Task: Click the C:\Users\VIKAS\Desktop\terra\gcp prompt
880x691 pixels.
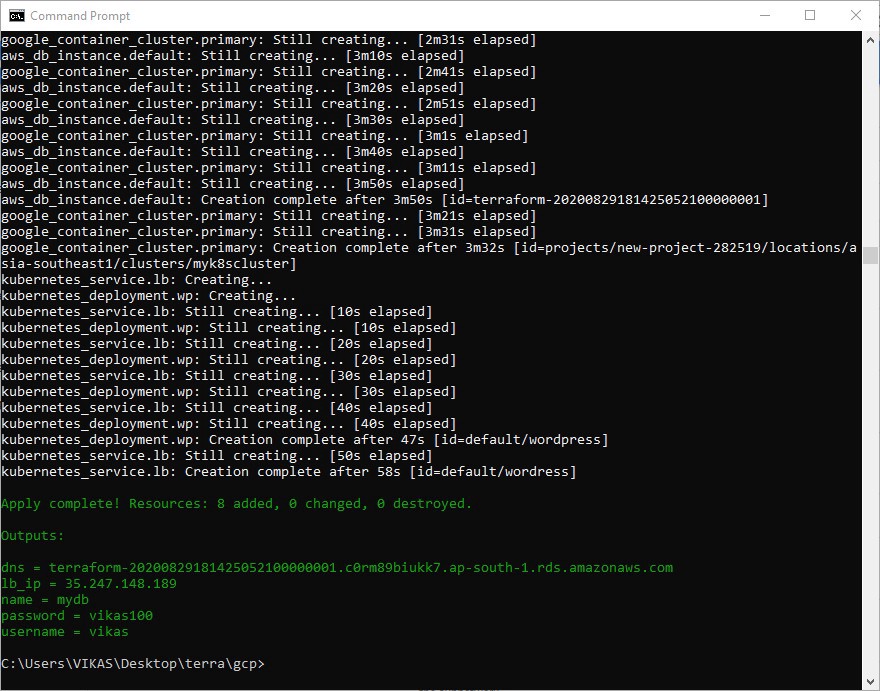Action: pos(132,663)
